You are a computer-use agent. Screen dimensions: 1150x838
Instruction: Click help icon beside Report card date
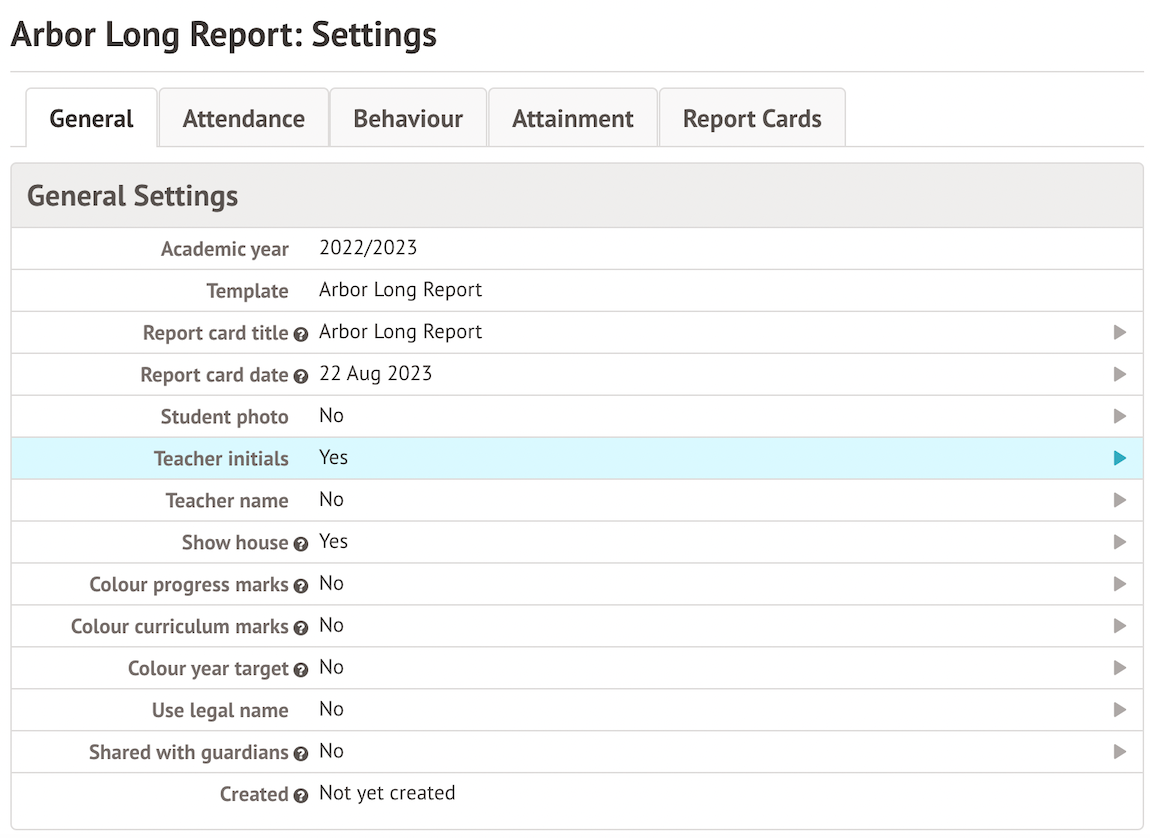click(301, 377)
